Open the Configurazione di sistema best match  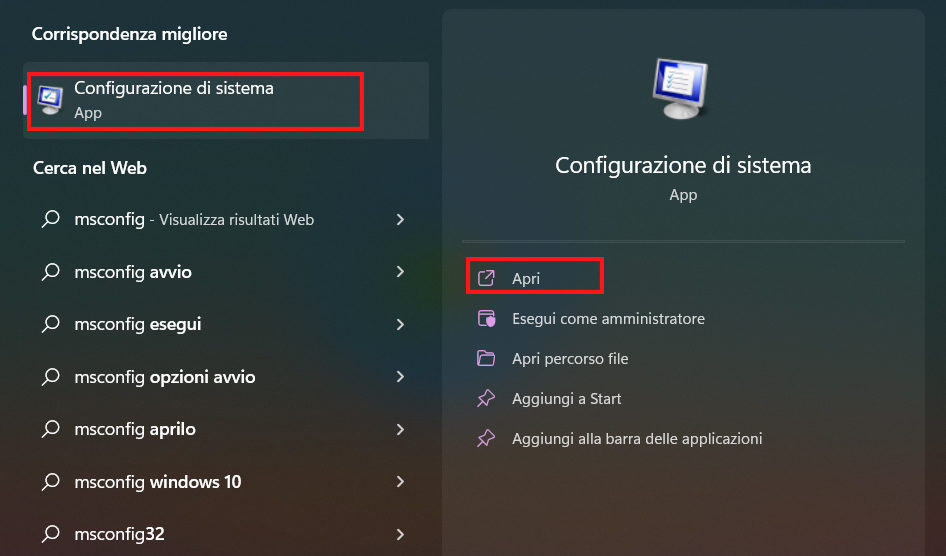tap(174, 98)
